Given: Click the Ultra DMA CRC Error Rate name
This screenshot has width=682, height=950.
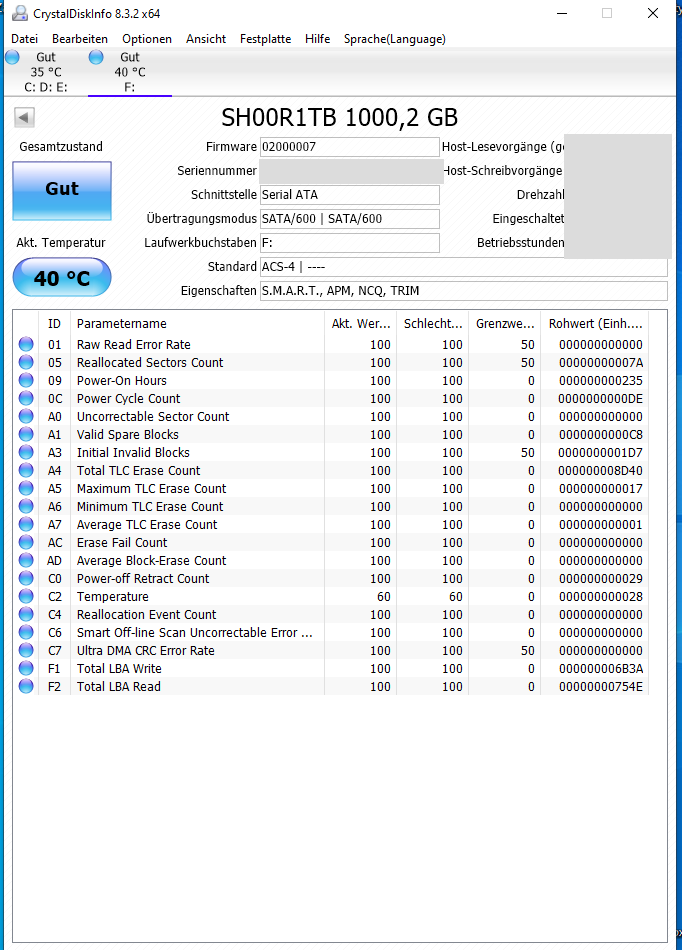Looking at the screenshot, I should (145, 650).
